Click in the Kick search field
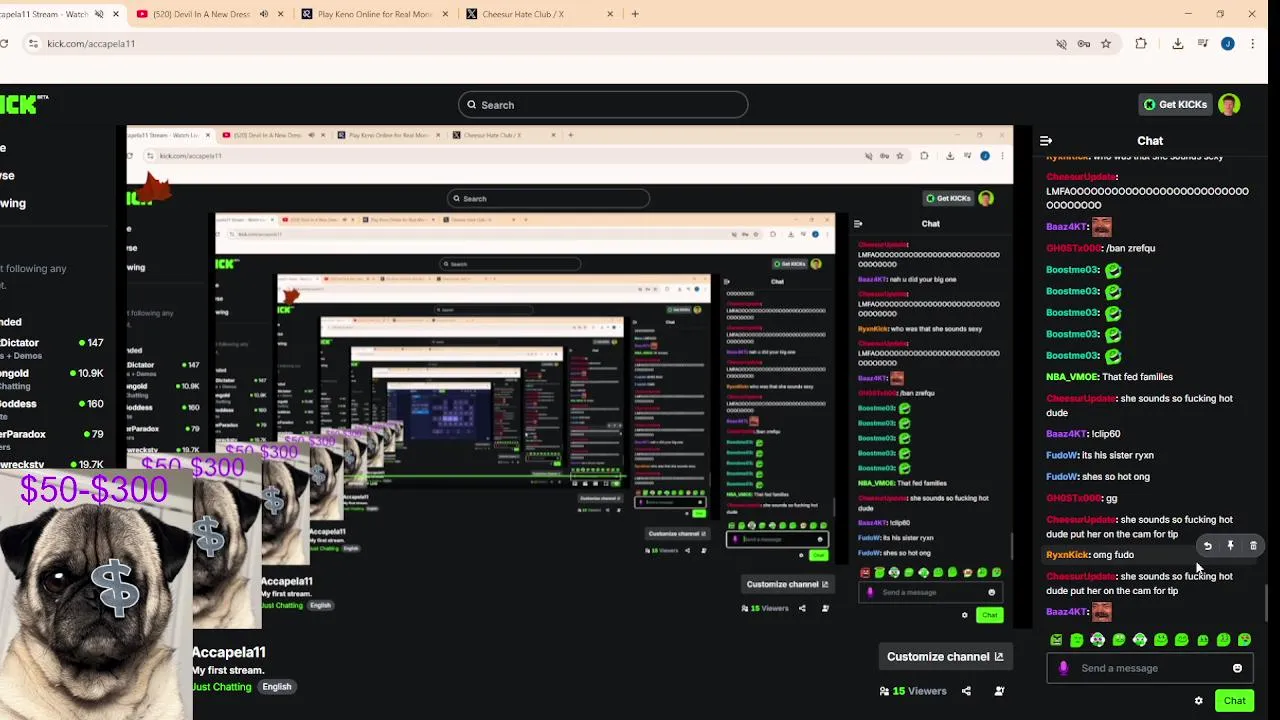Viewport: 1280px width, 720px height. click(603, 105)
